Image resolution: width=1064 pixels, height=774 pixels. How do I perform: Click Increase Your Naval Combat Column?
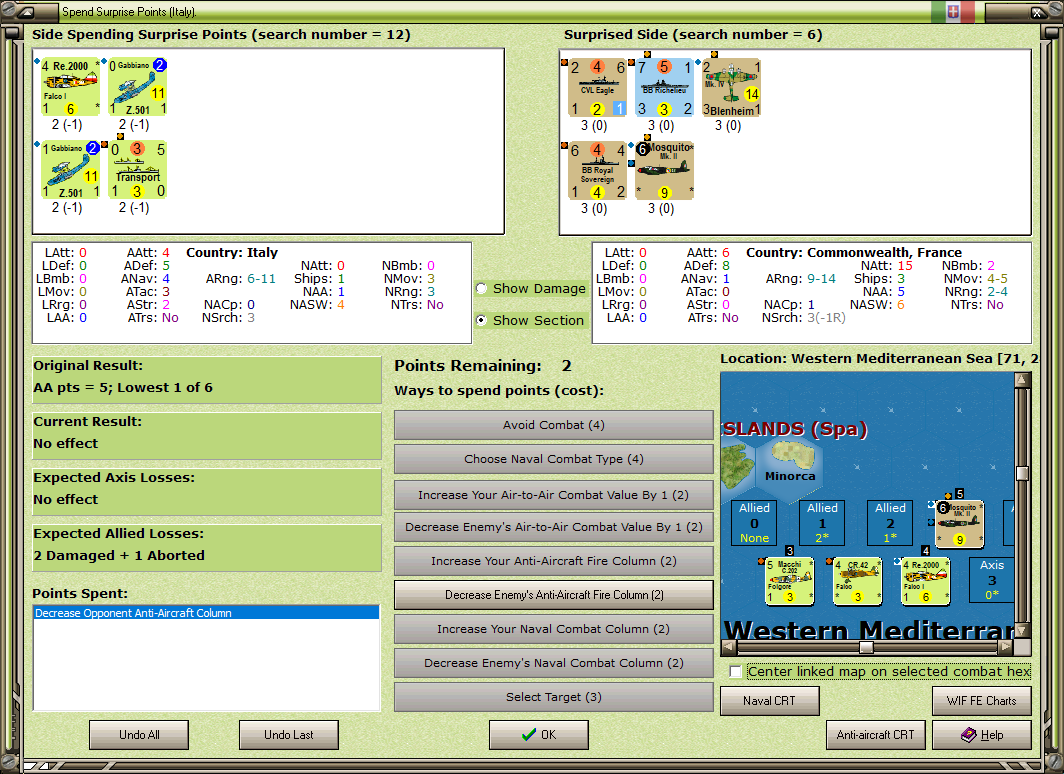click(553, 629)
